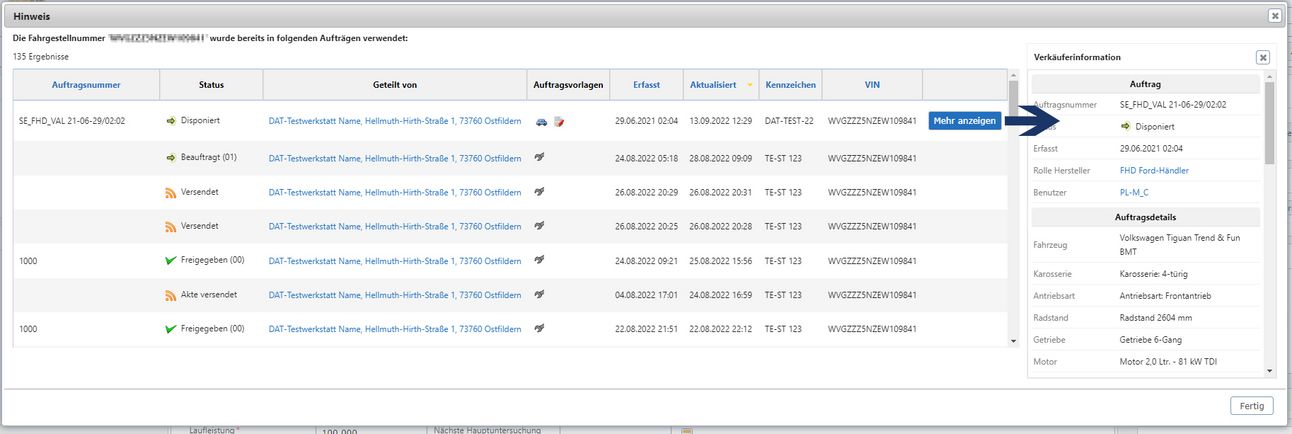Screen dimensions: 1292x434
Task: Open the FHD Ford-Händler link
Action: [x=1154, y=171]
